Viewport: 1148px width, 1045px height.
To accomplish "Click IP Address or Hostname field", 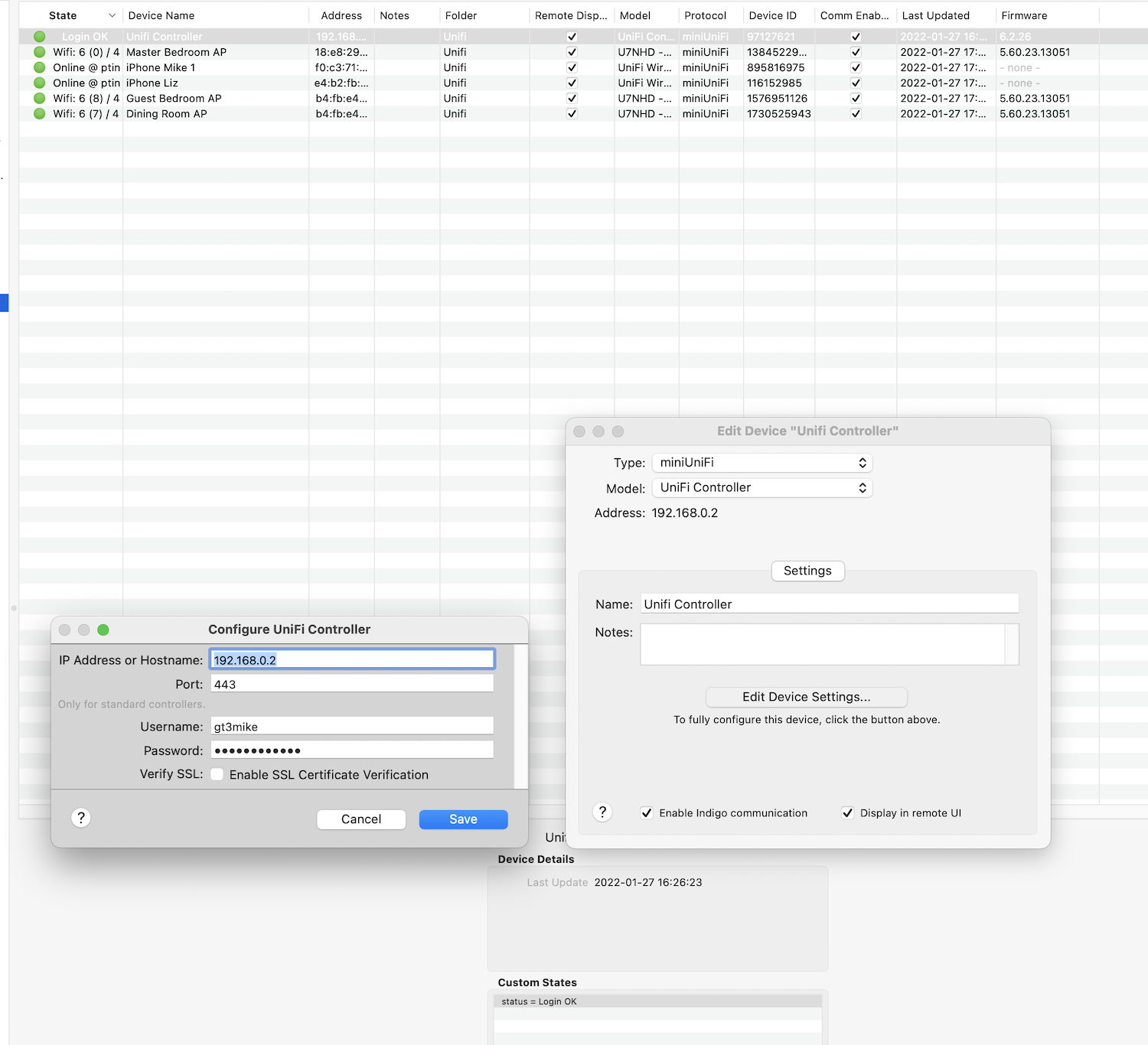I will 352,659.
